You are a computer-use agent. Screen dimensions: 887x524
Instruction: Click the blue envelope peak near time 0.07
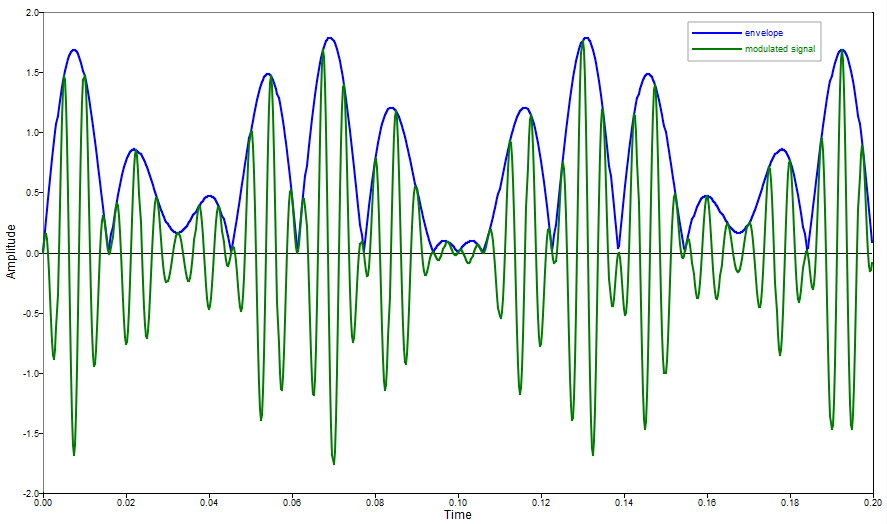coord(329,38)
